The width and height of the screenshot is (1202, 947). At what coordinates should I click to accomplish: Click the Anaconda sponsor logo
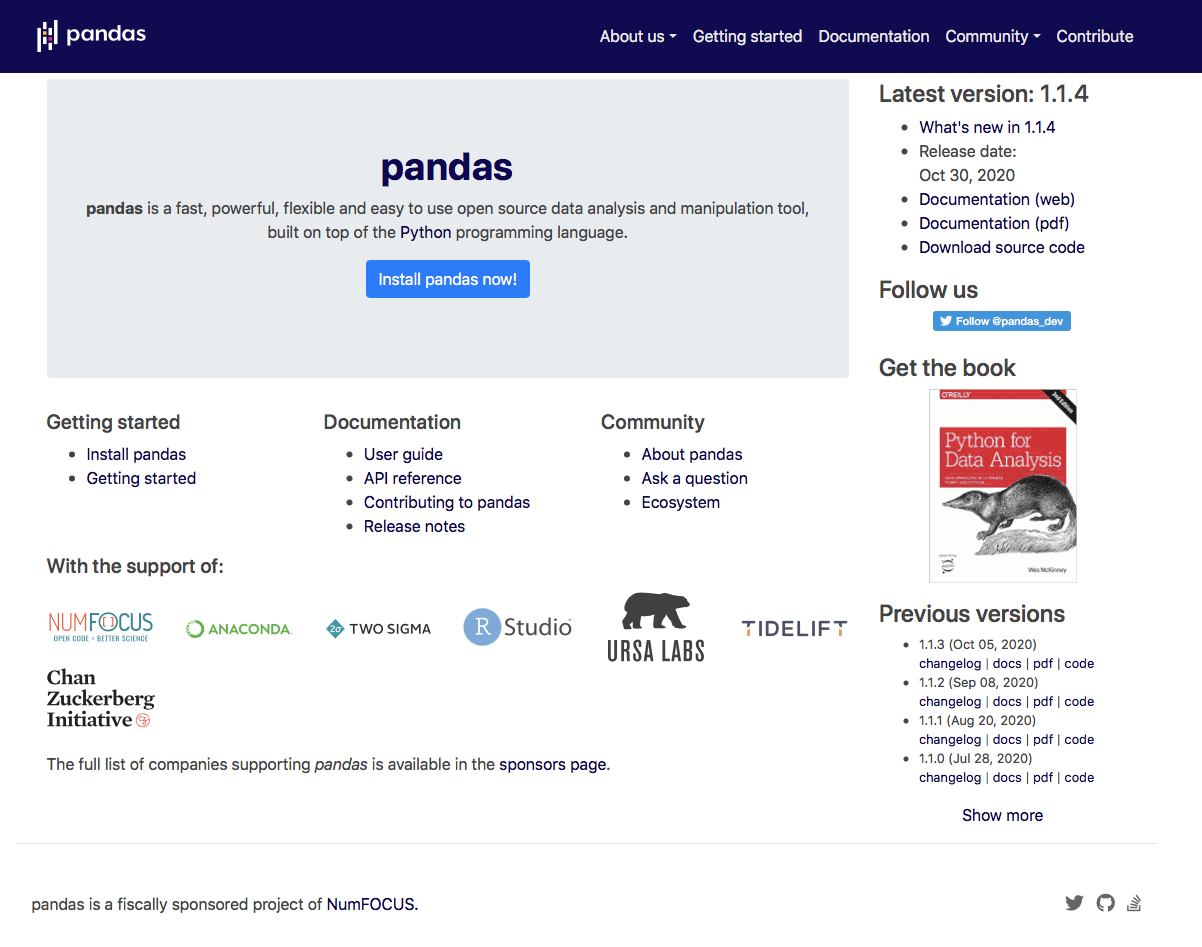[239, 629]
